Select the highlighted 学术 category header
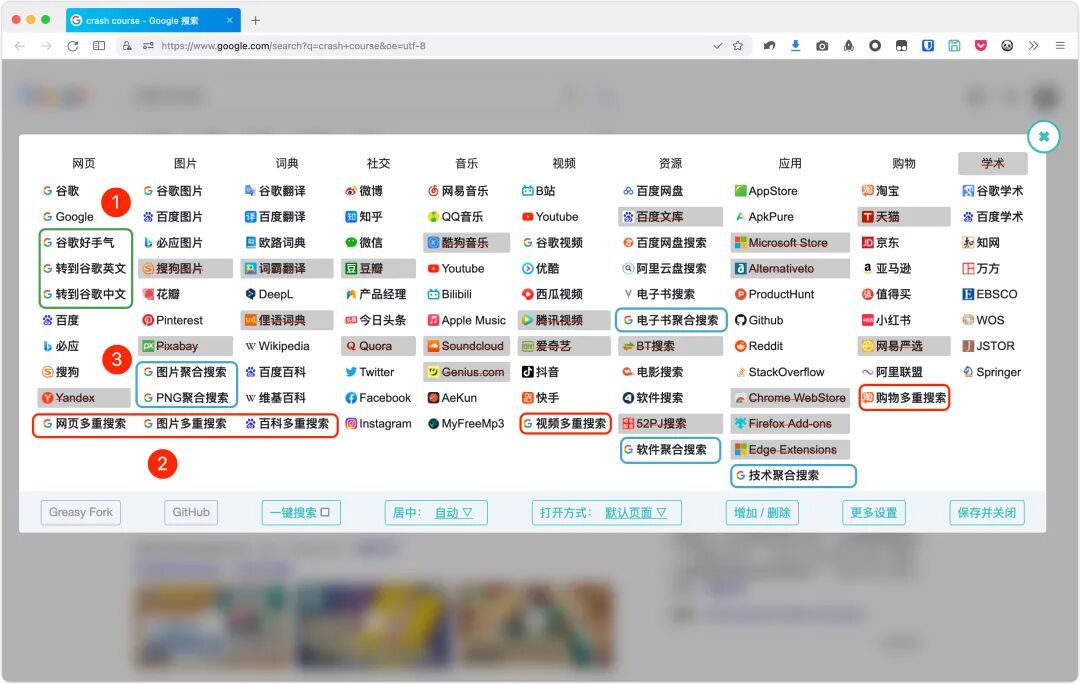 pyautogui.click(x=993, y=163)
